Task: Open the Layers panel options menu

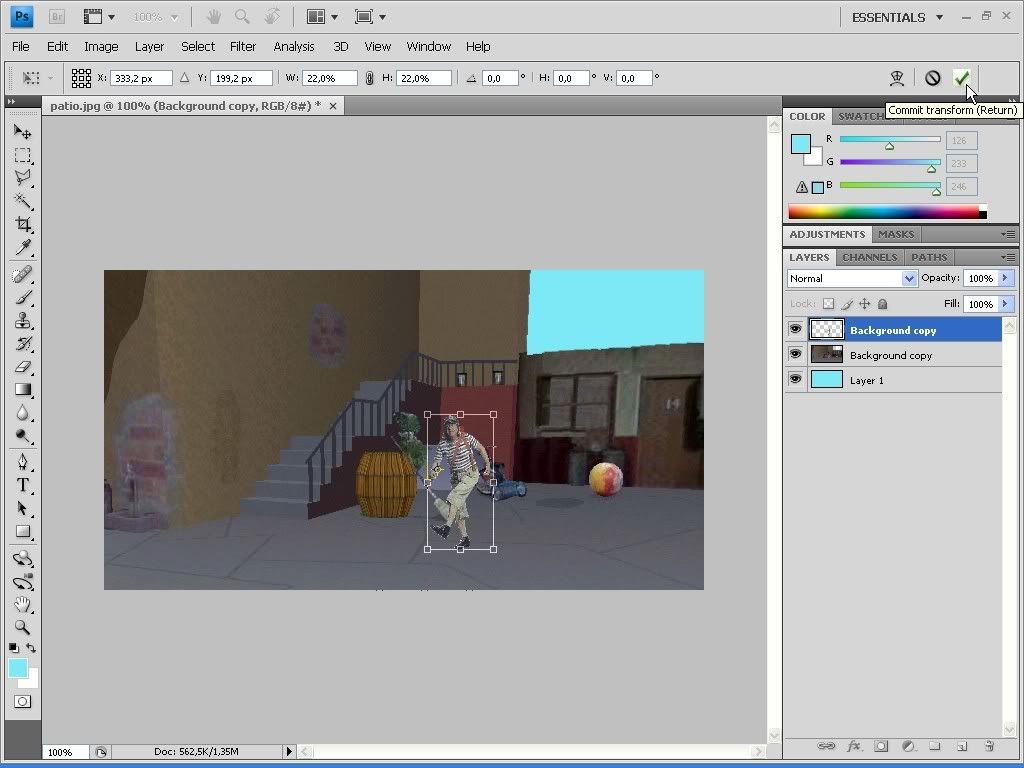Action: (1008, 257)
